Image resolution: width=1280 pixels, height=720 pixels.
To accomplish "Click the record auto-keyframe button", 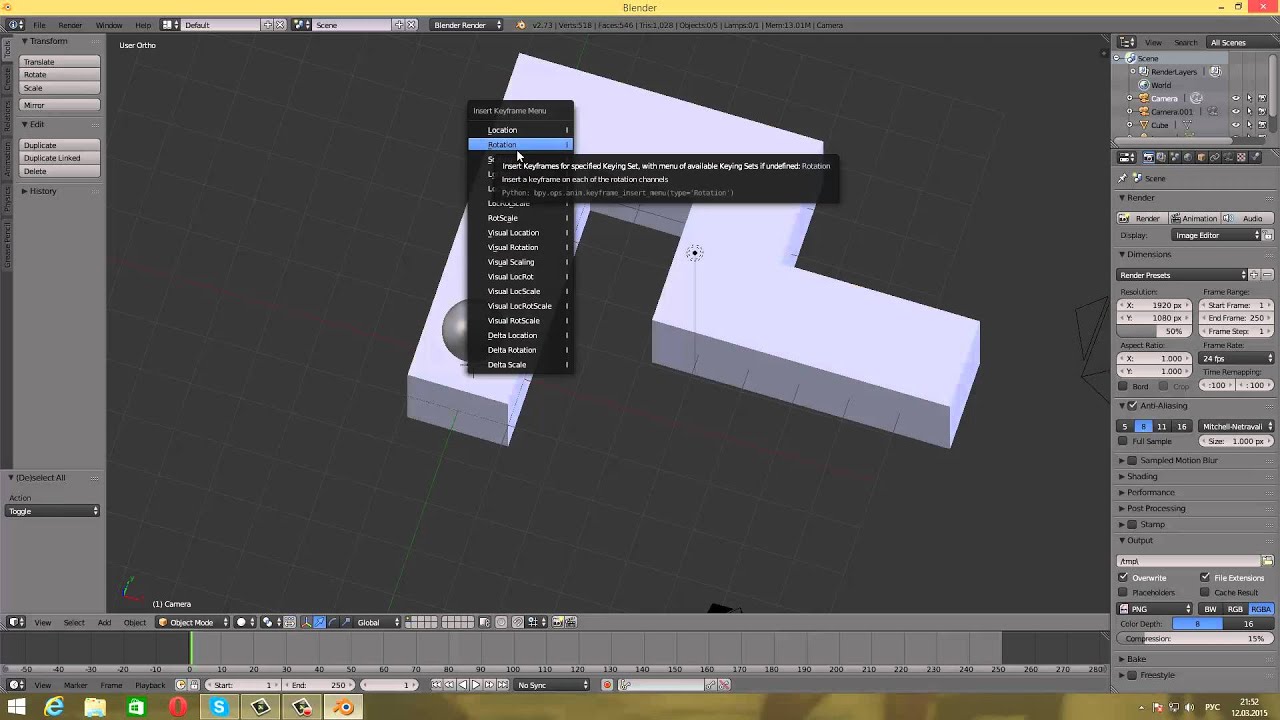I will tap(607, 685).
